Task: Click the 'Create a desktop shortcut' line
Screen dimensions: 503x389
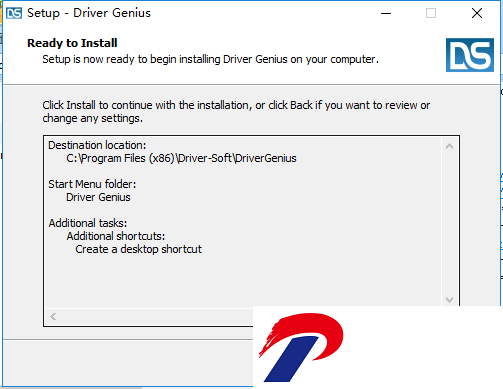Action: 138,249
